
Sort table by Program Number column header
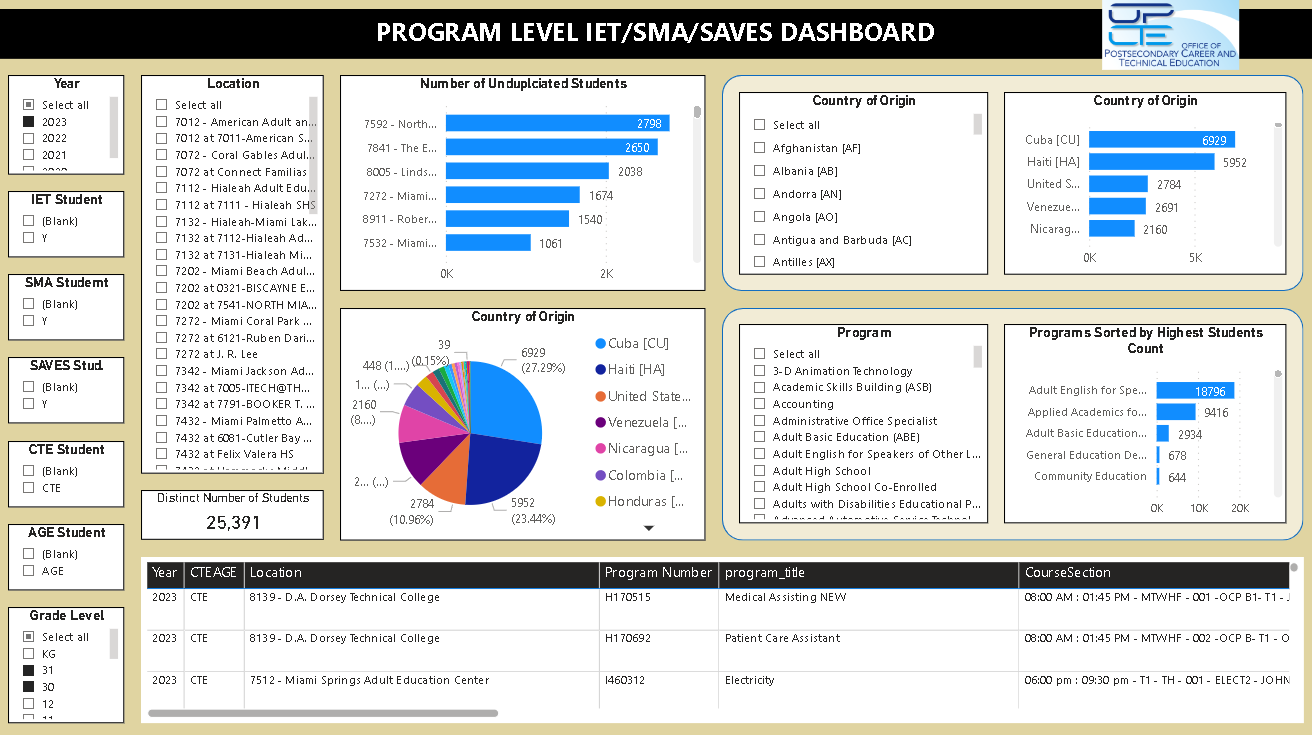pos(658,573)
